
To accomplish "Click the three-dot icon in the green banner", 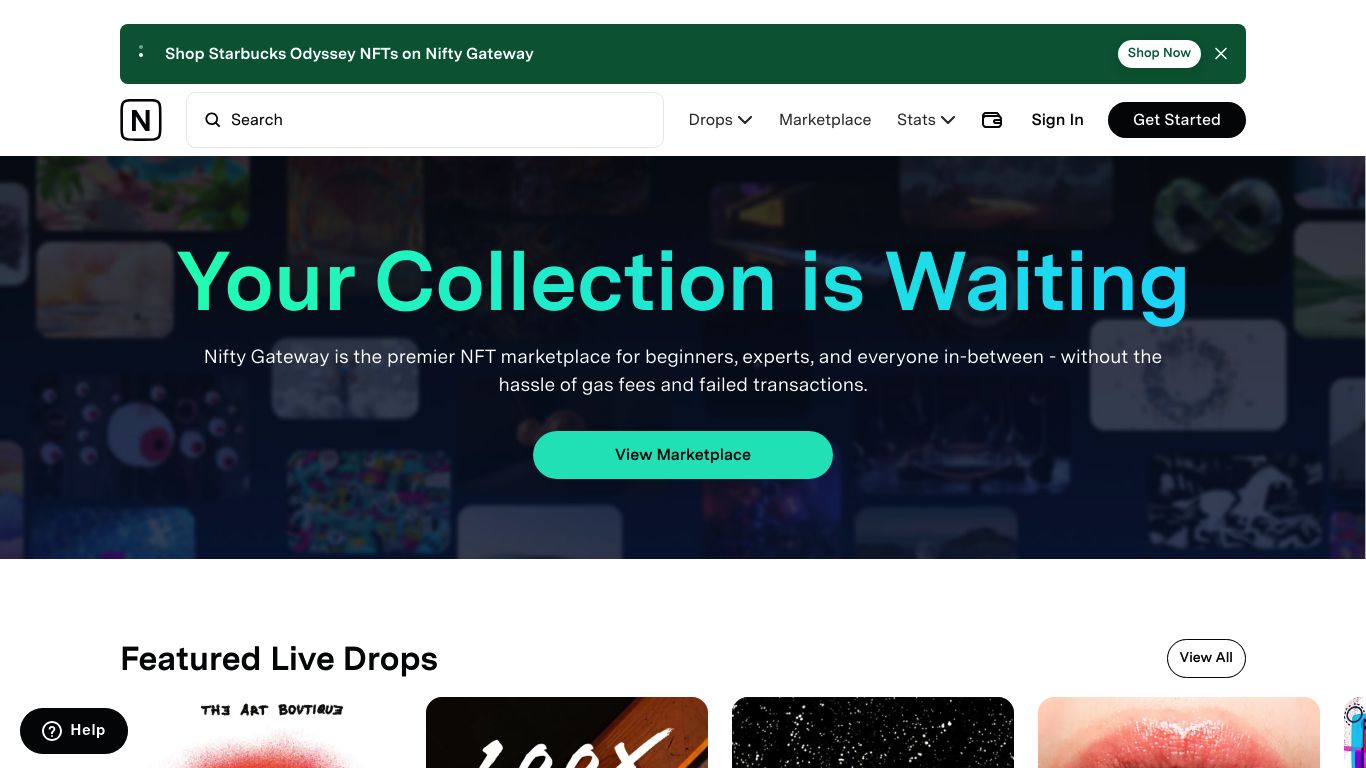I will 141,52.
